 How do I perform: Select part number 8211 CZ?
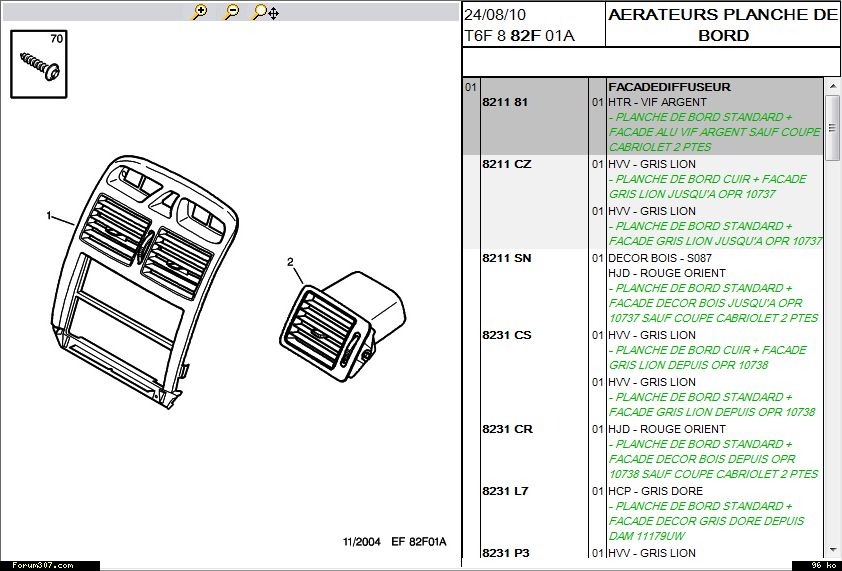pos(508,164)
